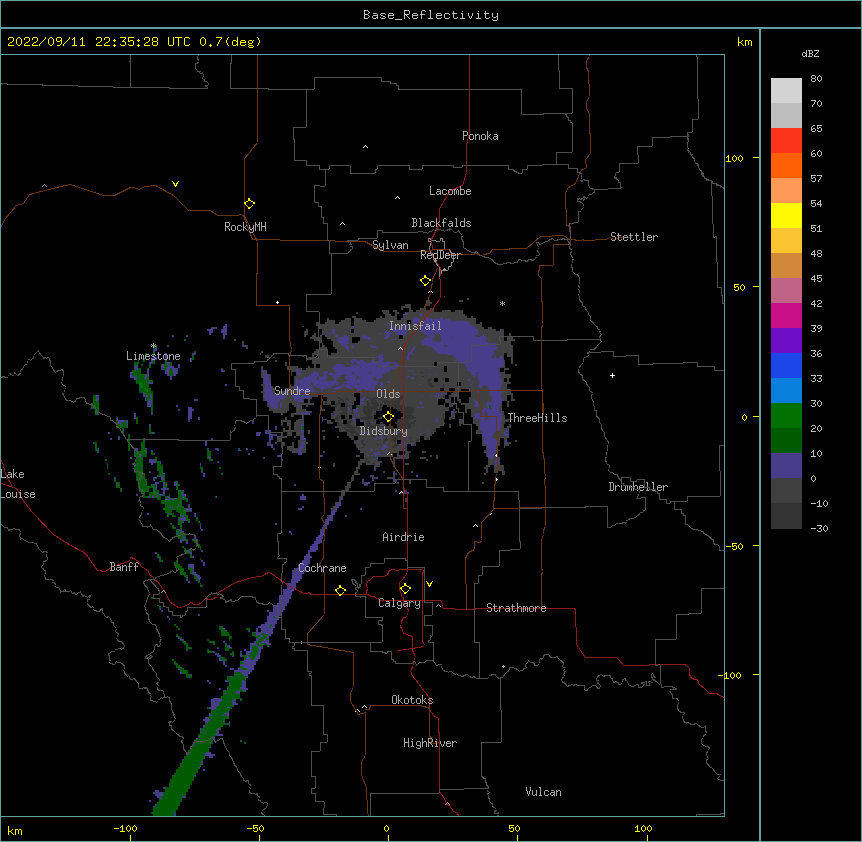Click the Limestone label
The height and width of the screenshot is (842, 862).
(x=153, y=356)
